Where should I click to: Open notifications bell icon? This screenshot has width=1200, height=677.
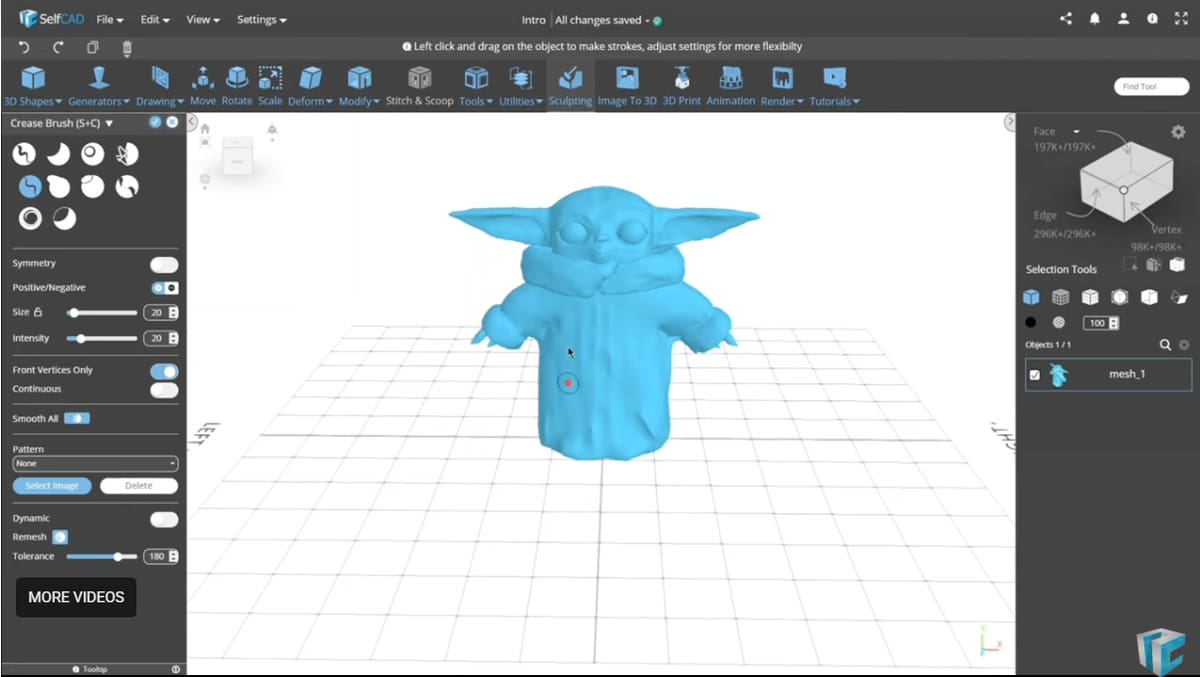(1095, 18)
